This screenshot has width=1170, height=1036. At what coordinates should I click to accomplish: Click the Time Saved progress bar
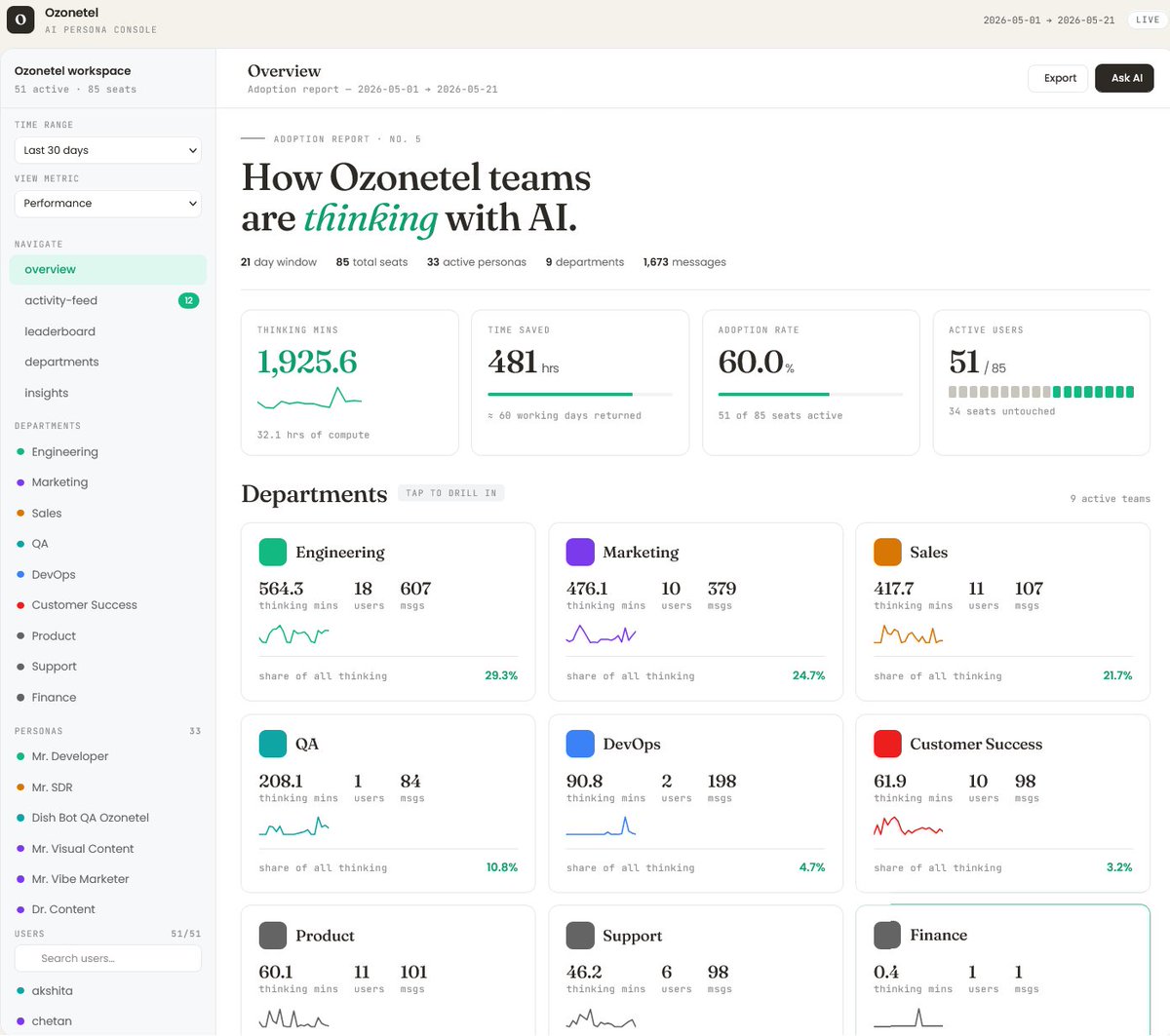[x=580, y=395]
